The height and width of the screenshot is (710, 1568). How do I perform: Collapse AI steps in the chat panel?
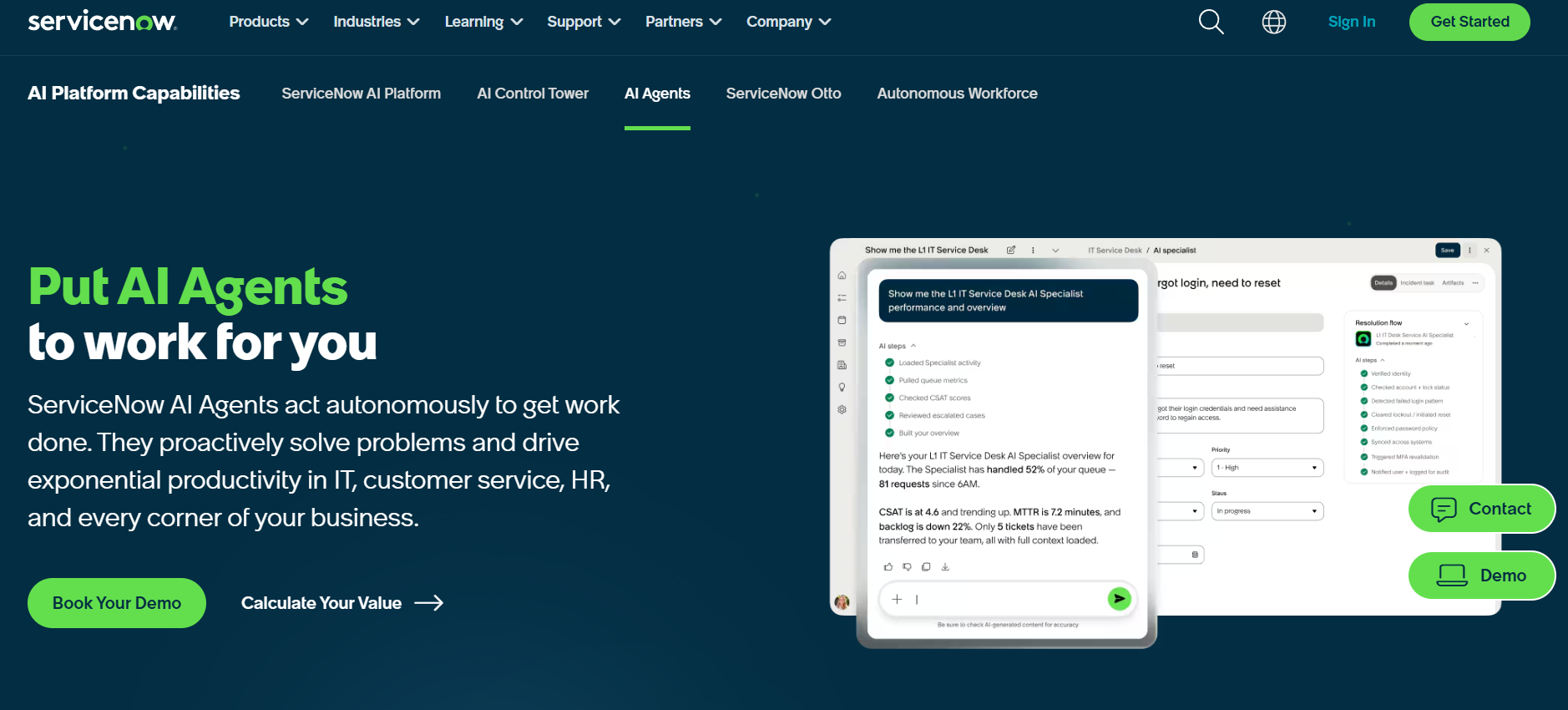(913, 346)
